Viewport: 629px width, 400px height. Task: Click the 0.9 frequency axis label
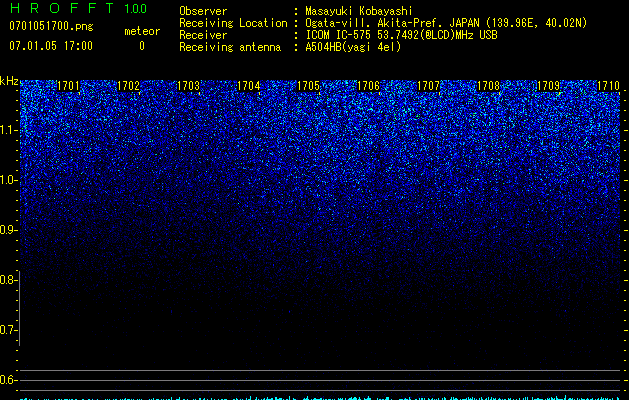tap(8, 230)
